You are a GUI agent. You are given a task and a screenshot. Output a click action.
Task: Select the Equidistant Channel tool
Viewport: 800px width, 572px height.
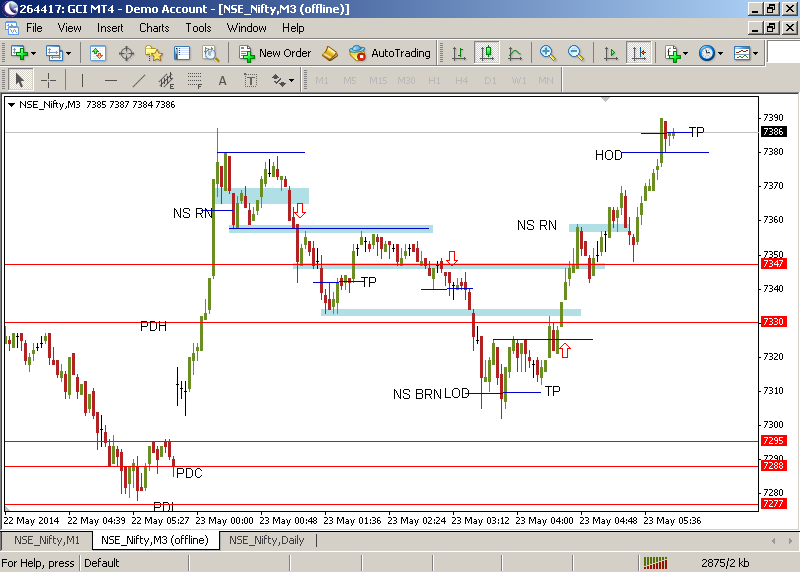coord(166,80)
